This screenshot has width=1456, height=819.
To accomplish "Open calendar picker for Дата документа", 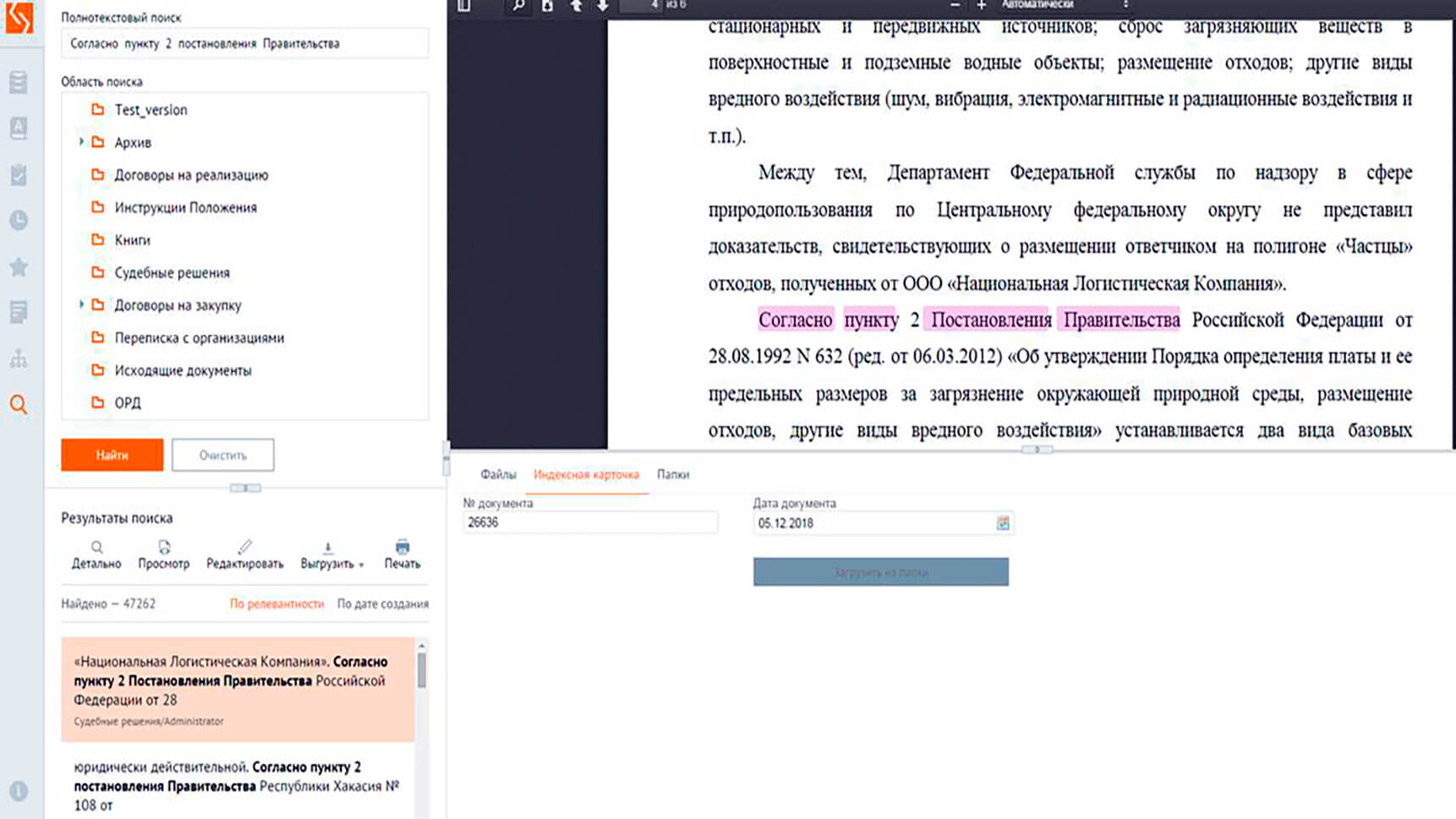I will pyautogui.click(x=1003, y=523).
